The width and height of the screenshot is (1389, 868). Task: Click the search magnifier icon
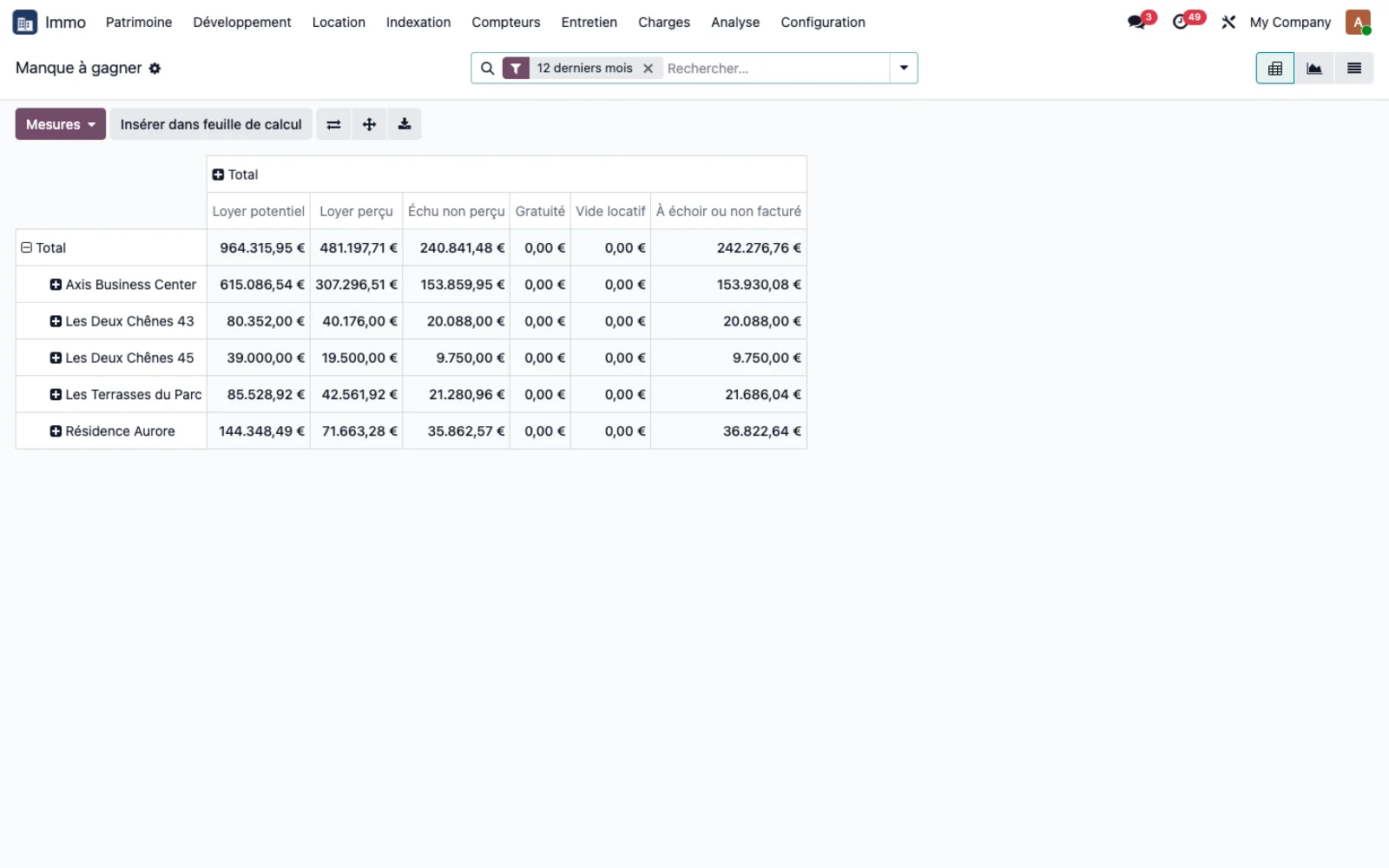pyautogui.click(x=488, y=69)
